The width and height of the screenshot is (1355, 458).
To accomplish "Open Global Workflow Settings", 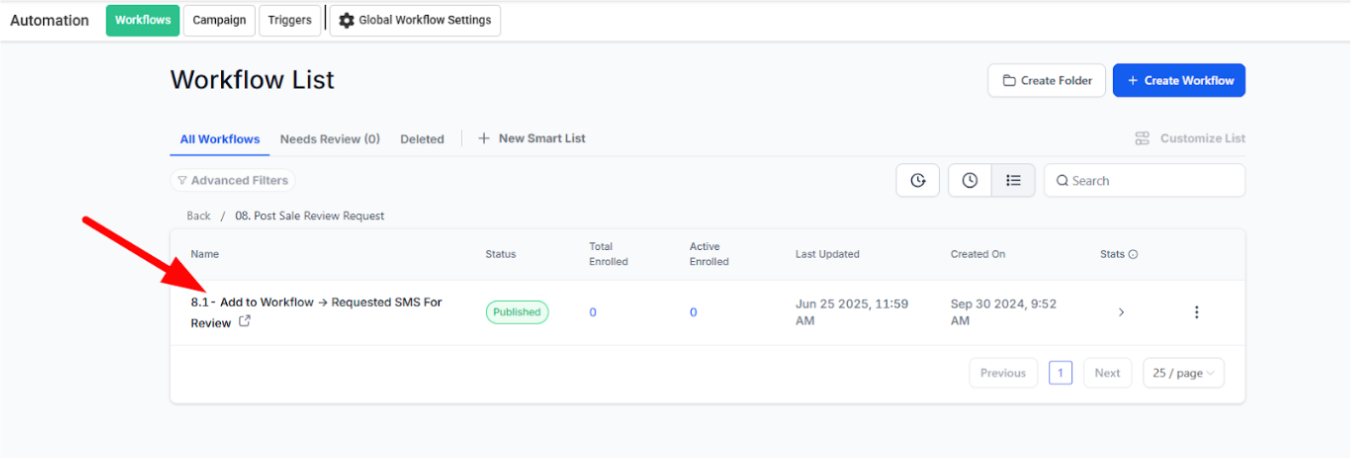I will coord(415,20).
